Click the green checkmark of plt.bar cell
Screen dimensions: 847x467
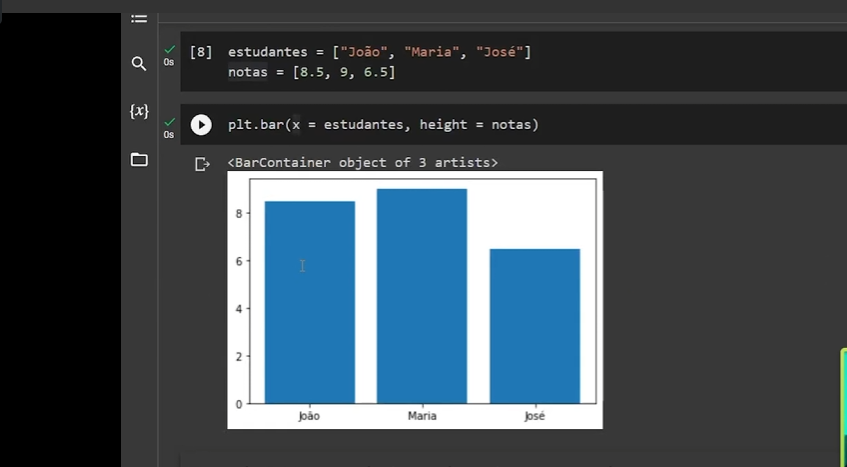(170, 122)
